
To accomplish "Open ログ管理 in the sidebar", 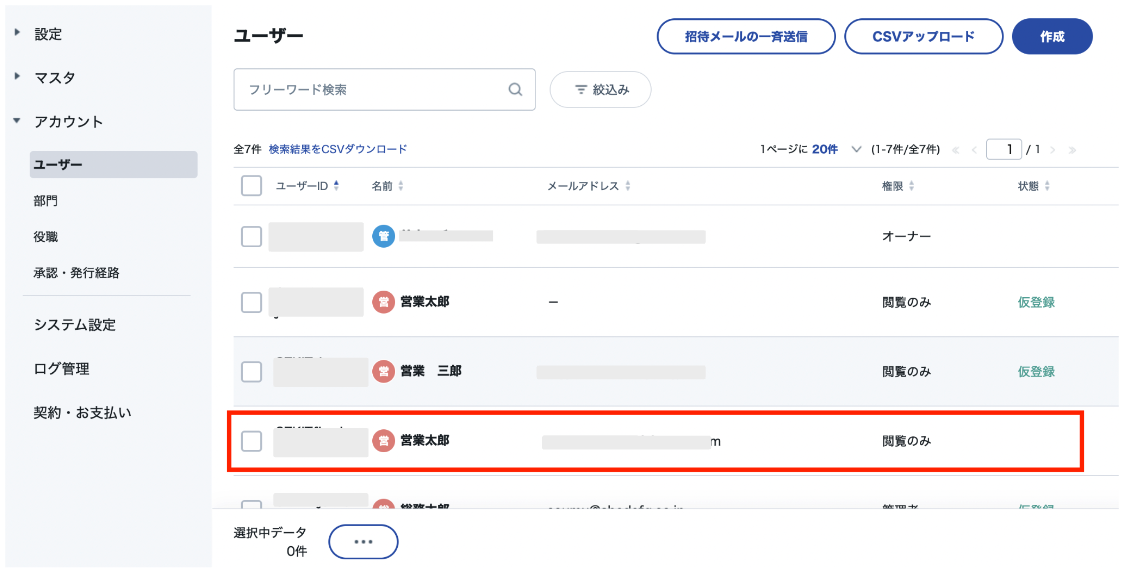I will click(x=61, y=369).
